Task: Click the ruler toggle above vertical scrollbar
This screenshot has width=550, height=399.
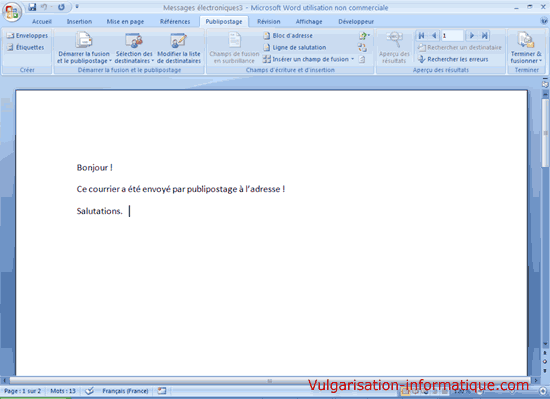Action: click(545, 84)
